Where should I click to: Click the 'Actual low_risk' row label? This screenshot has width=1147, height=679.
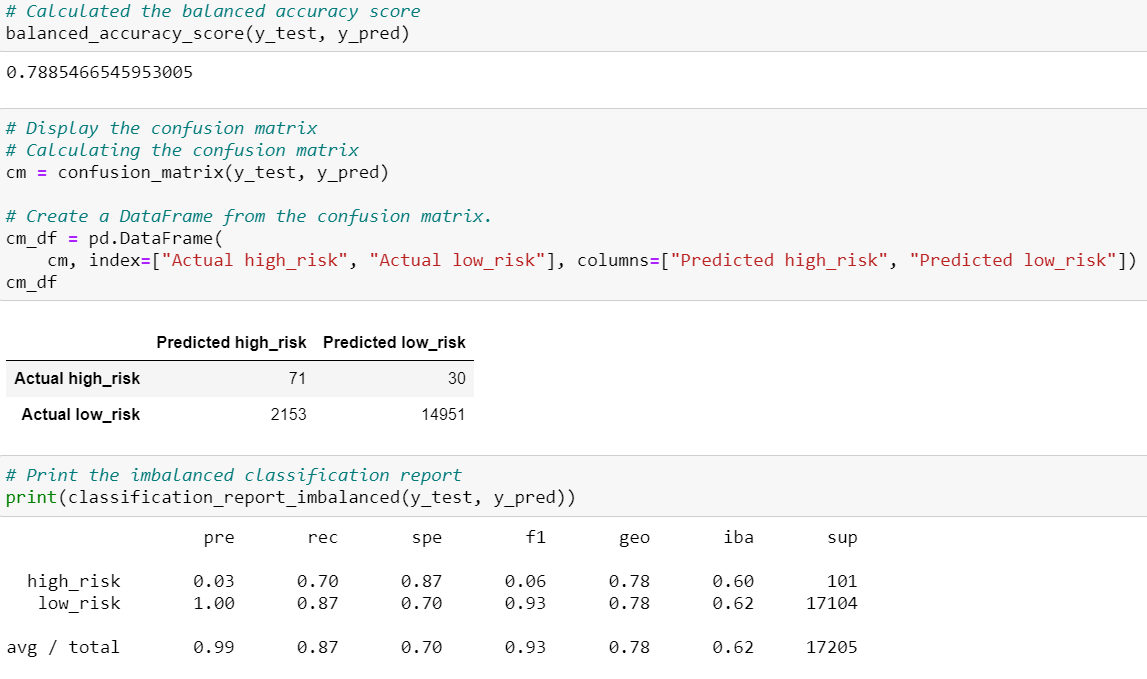(x=80, y=414)
